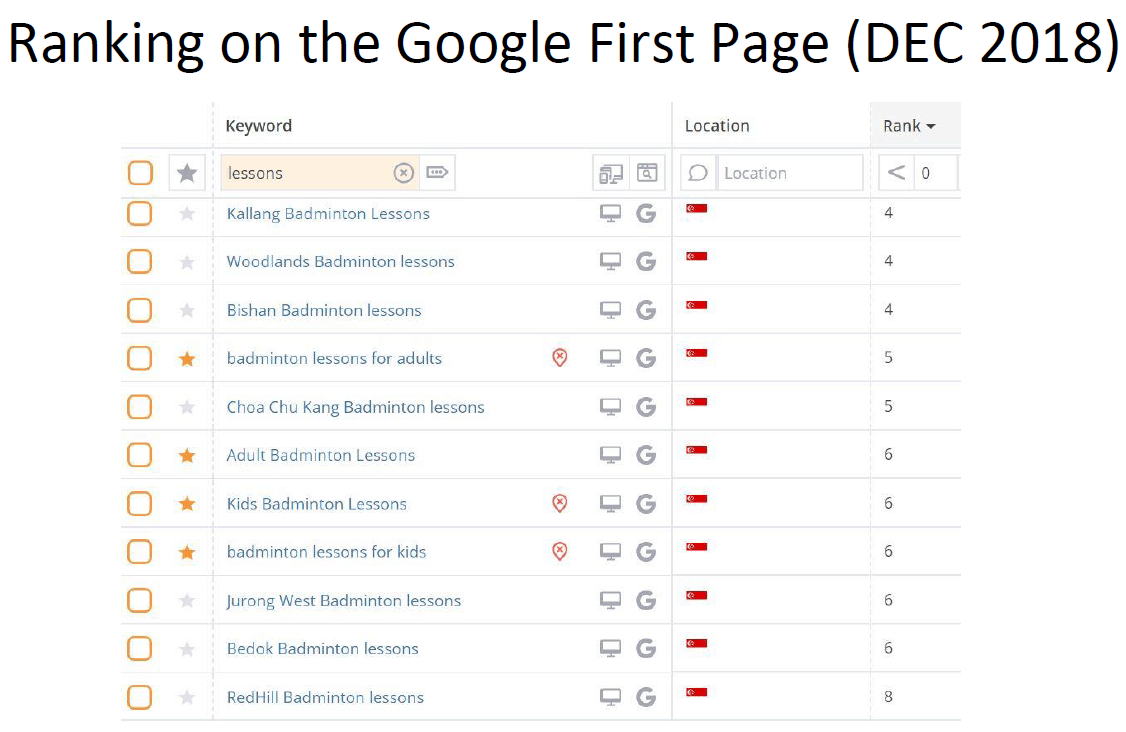Click Google icon on Woodlands Badminton lessons row
Viewport: 1126px width, 732px height.
point(646,261)
